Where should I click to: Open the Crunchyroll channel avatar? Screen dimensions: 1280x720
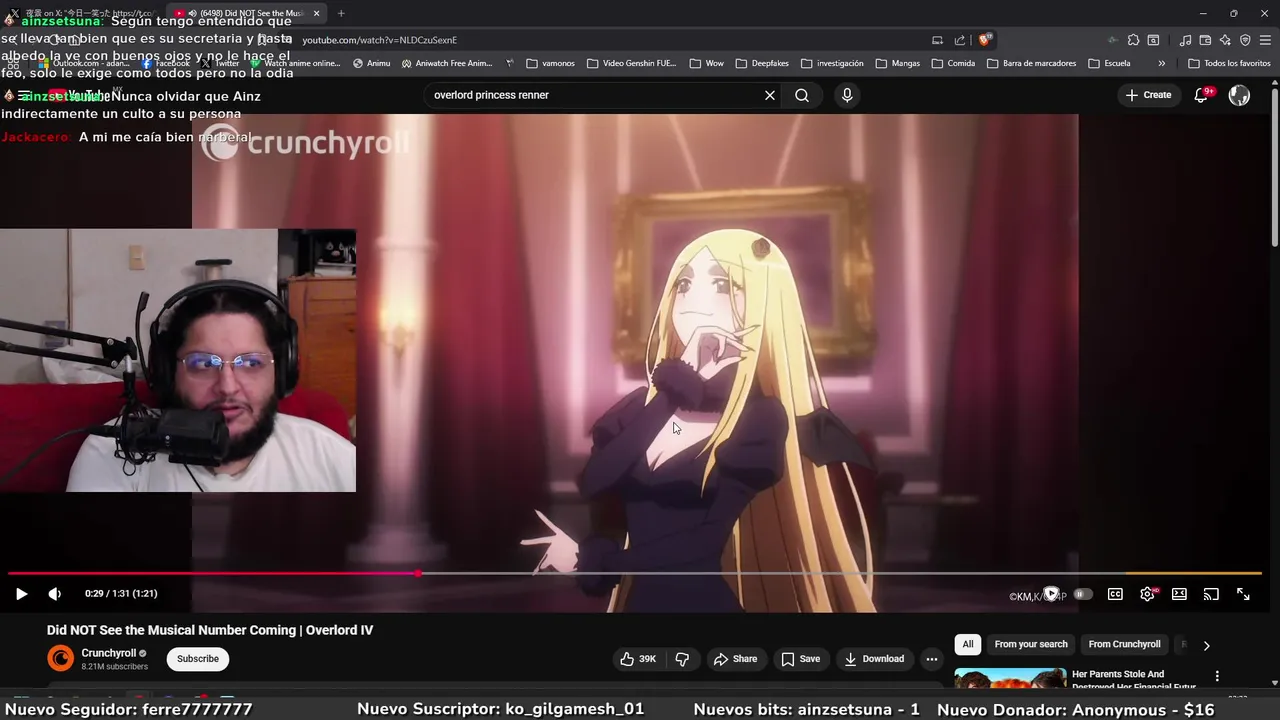click(x=61, y=658)
